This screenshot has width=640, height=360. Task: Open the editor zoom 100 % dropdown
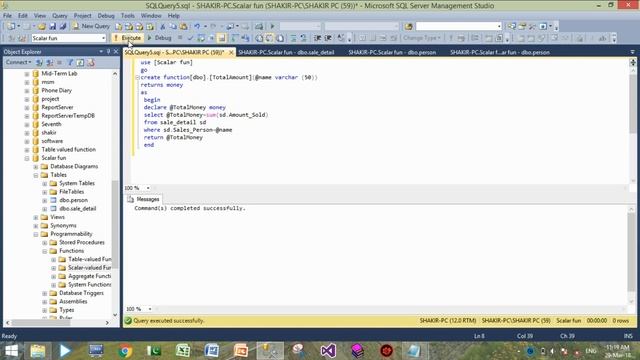coord(148,188)
